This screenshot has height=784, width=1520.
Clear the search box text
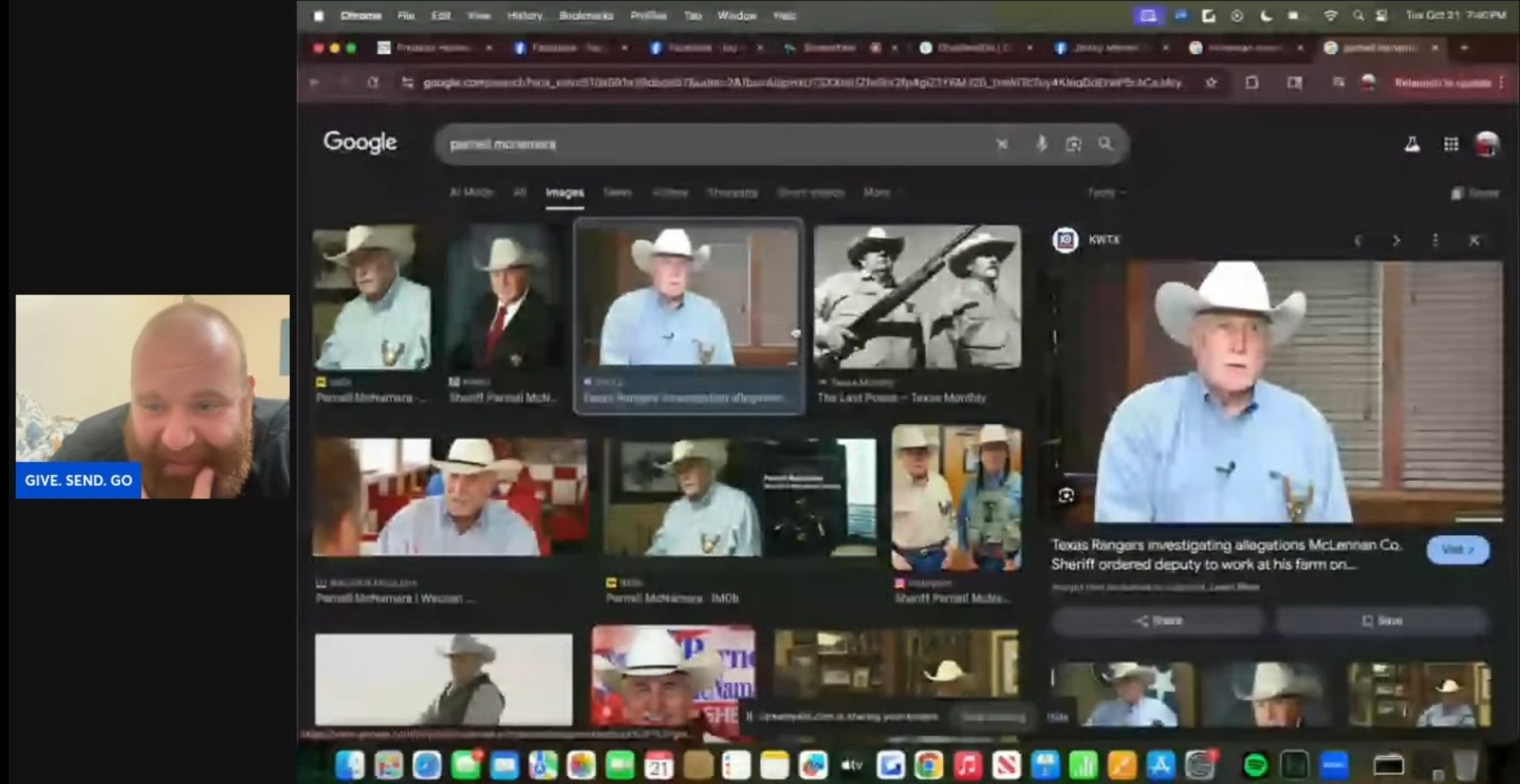tap(1001, 144)
